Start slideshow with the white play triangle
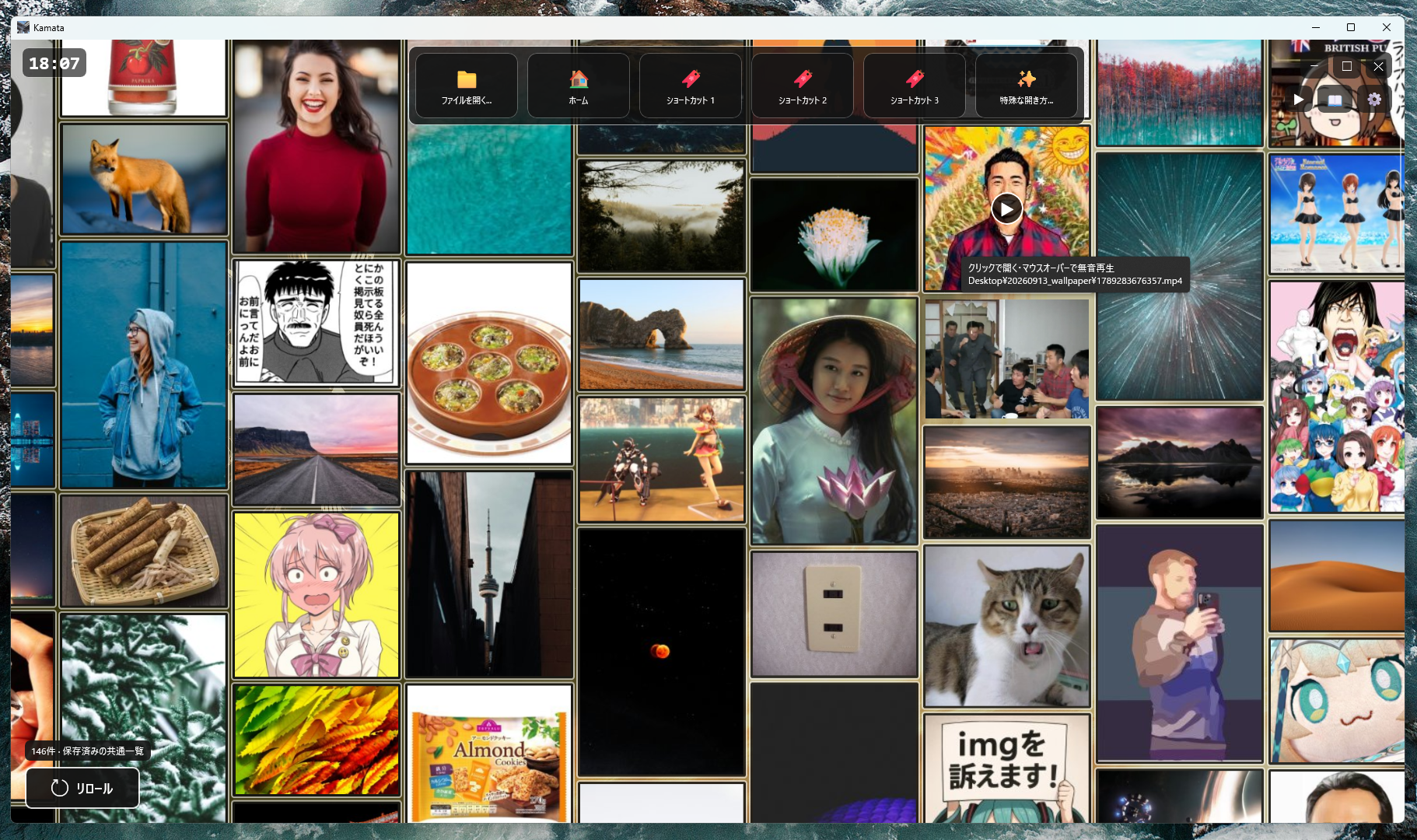 (1298, 100)
